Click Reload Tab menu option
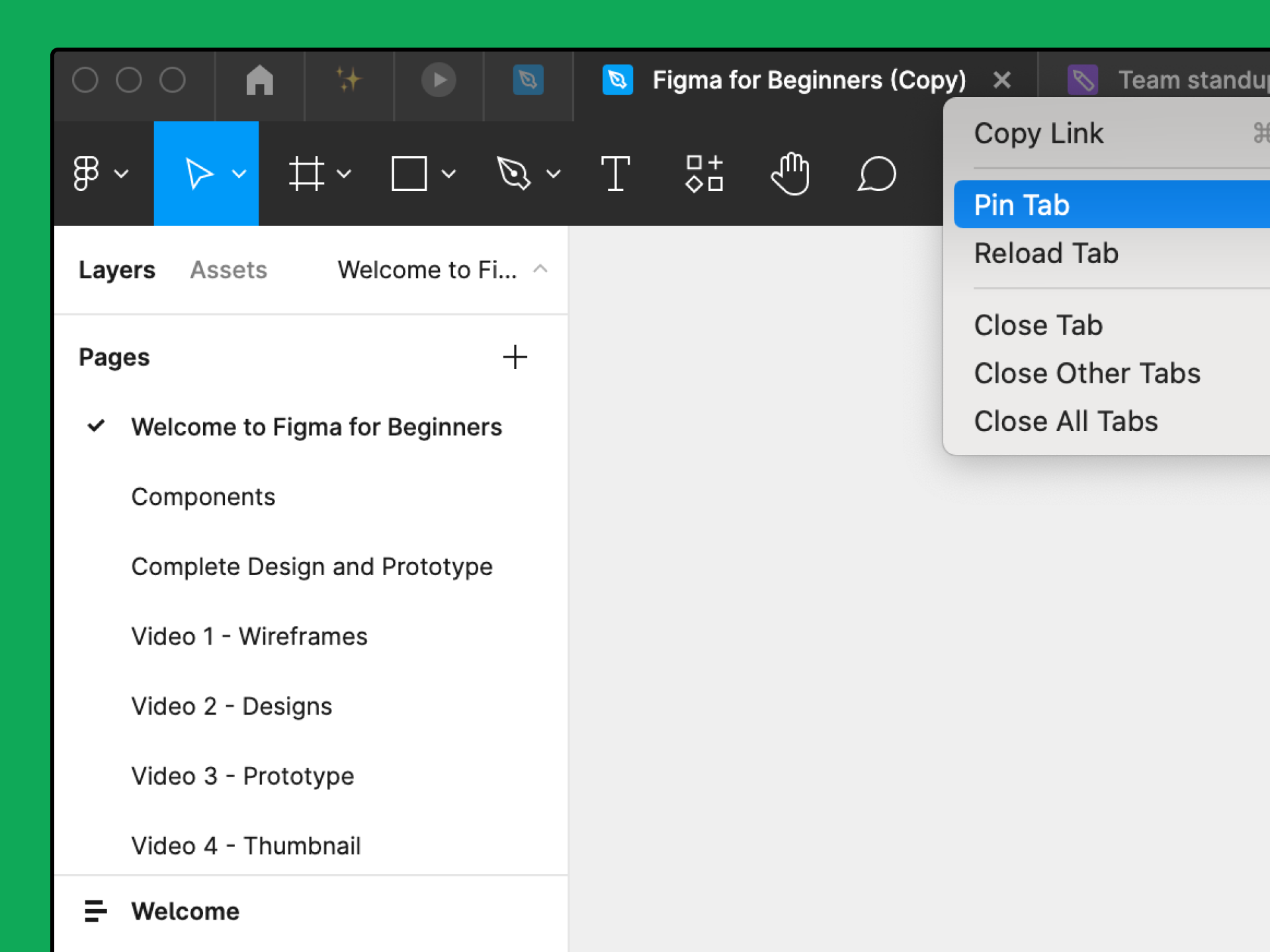 (1047, 253)
